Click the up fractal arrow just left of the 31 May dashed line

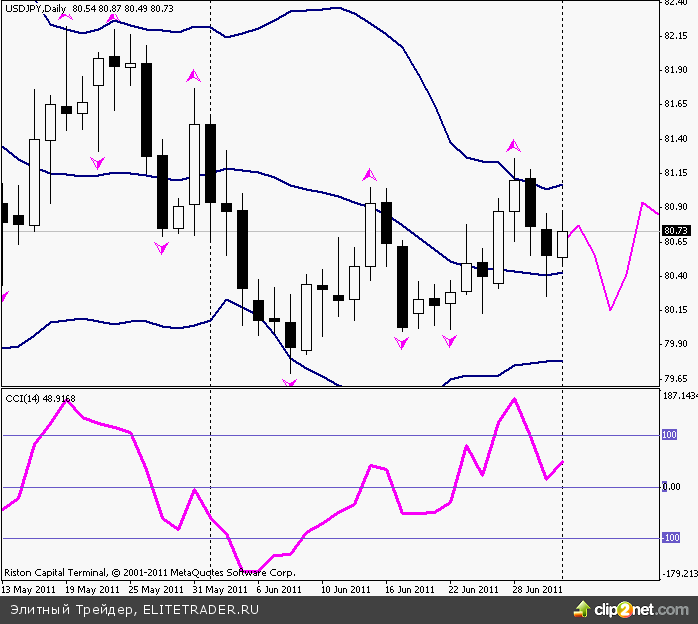(194, 75)
